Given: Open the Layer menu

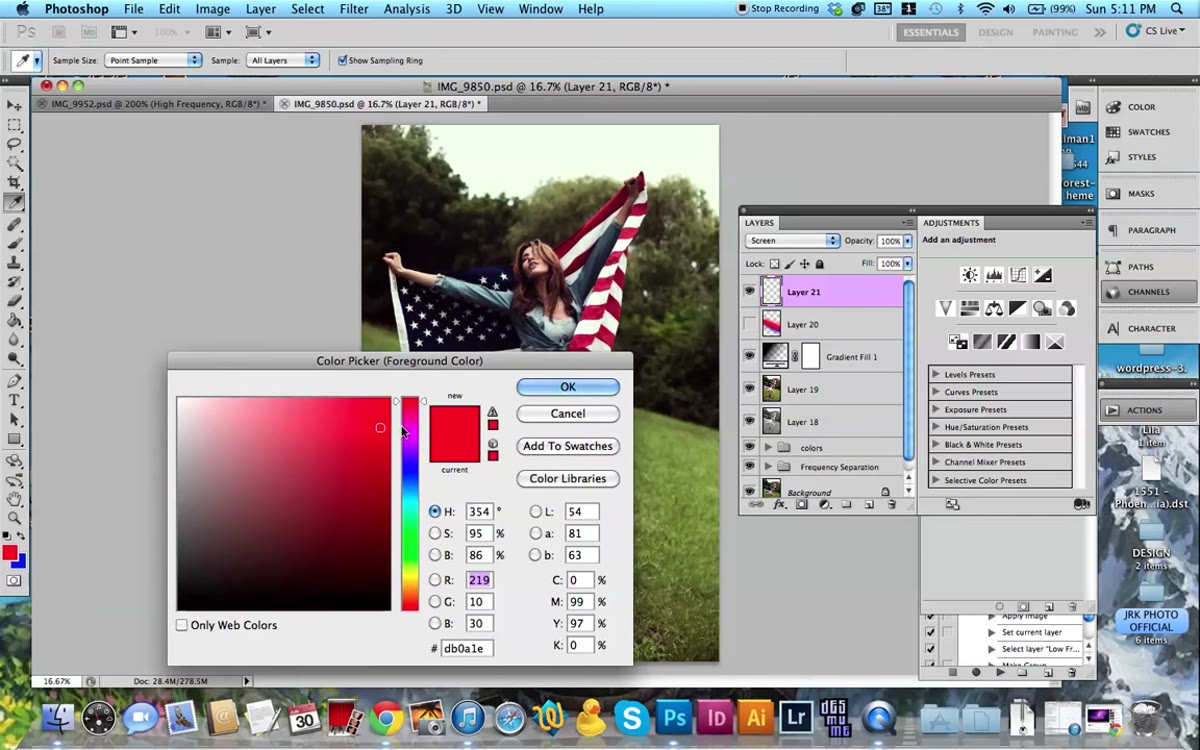Looking at the screenshot, I should (261, 9).
